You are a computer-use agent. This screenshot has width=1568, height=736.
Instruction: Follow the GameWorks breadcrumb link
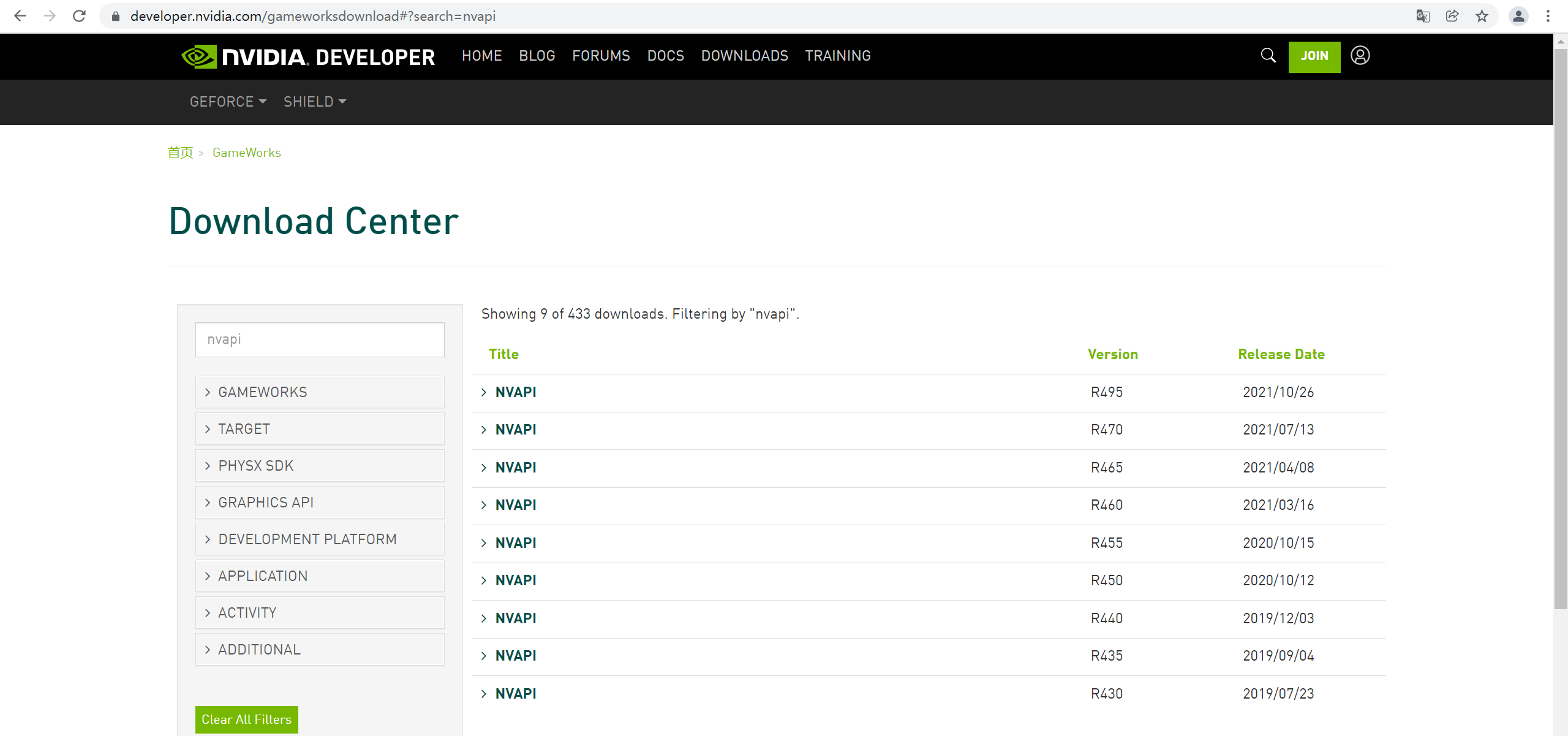click(x=246, y=153)
